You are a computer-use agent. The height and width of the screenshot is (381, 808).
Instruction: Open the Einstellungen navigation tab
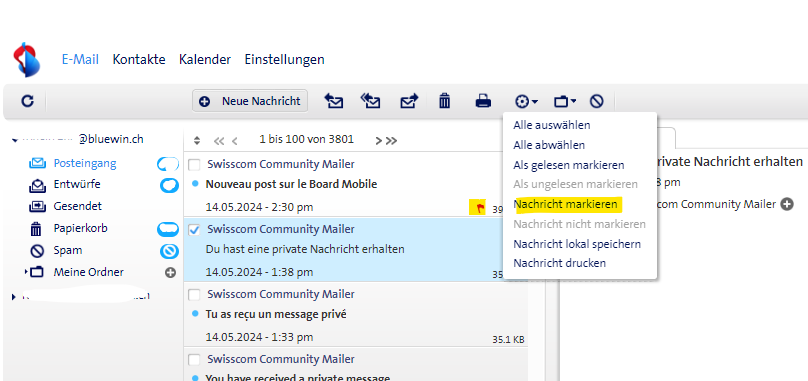point(284,59)
